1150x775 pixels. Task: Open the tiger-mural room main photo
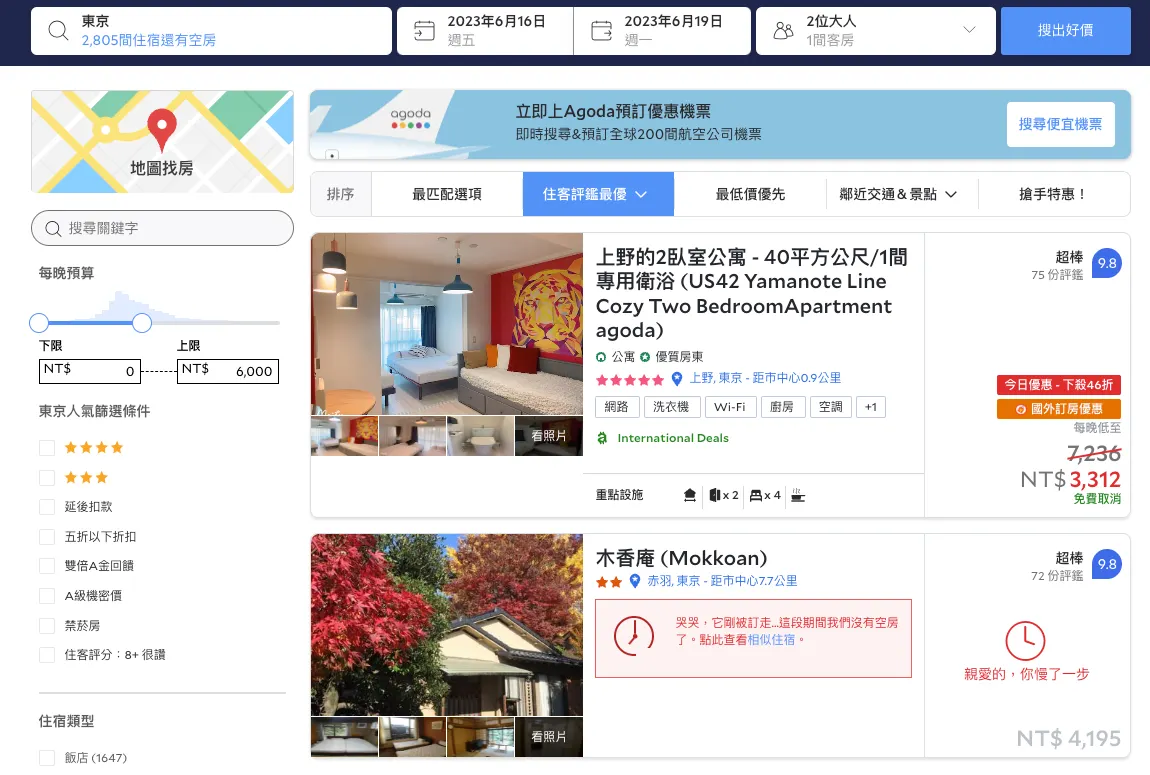click(447, 324)
